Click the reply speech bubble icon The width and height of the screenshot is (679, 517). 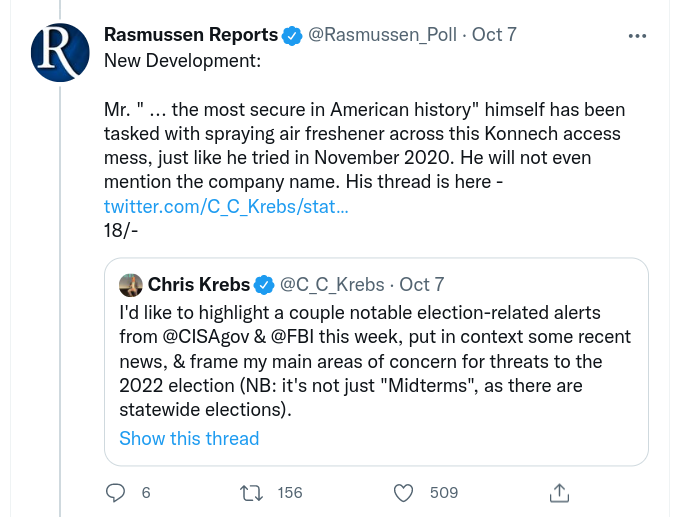117,492
